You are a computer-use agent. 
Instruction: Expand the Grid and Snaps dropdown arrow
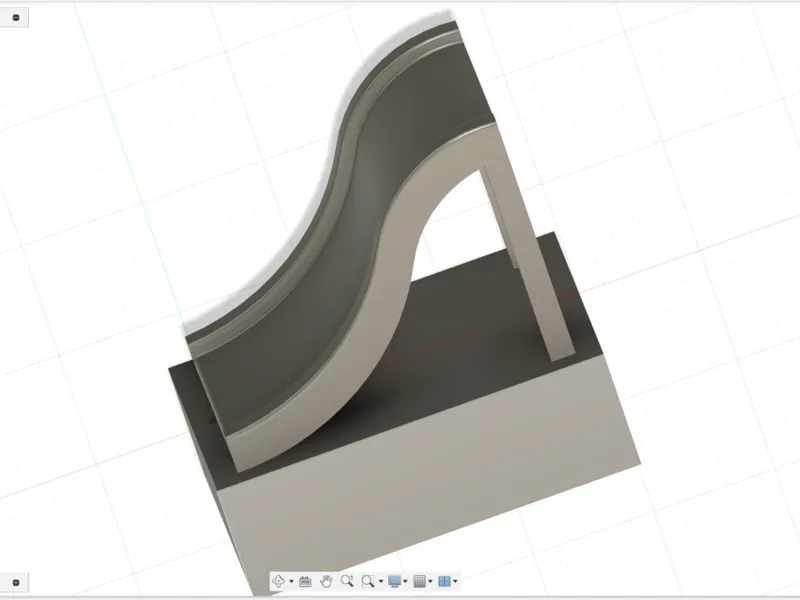[430, 582]
